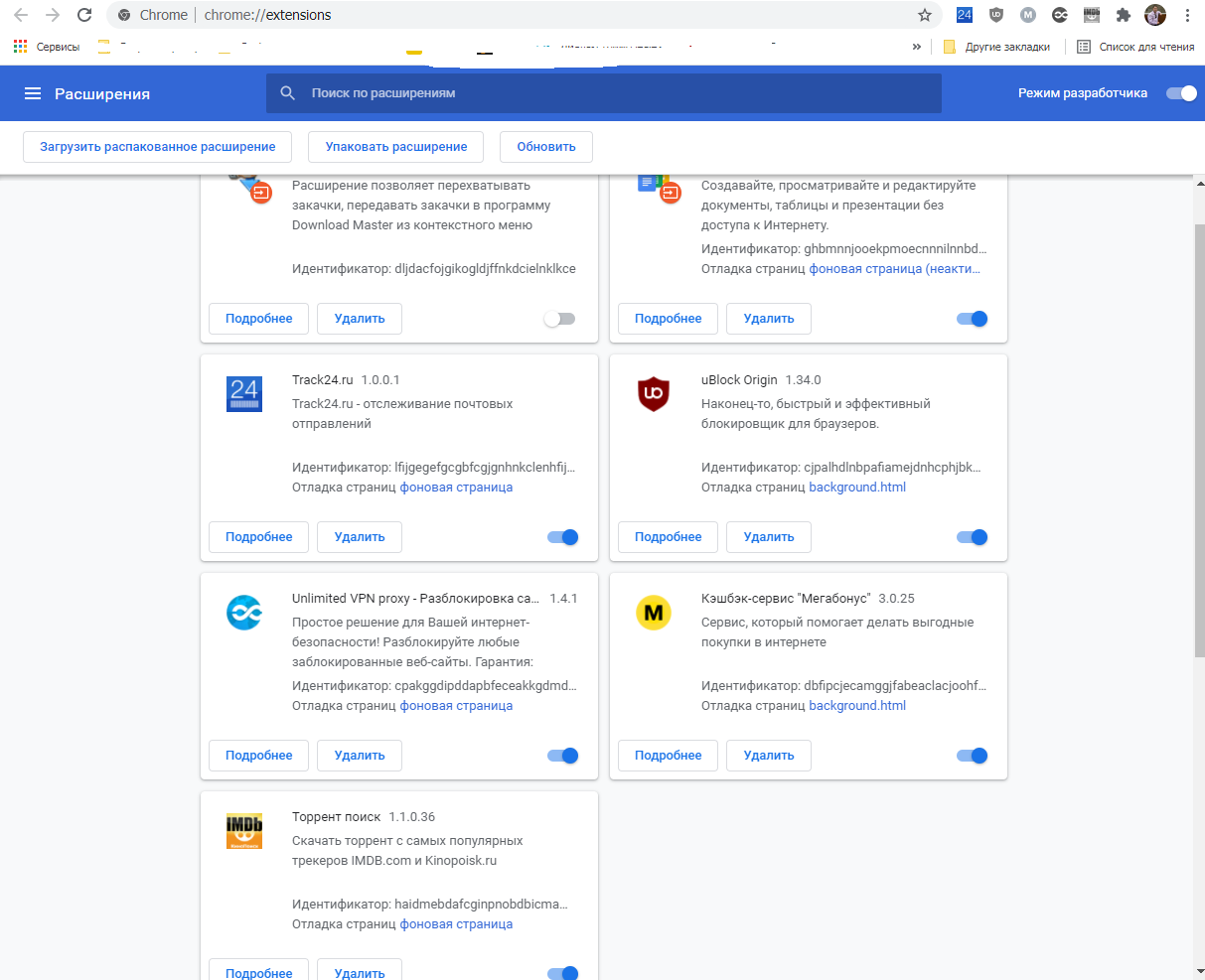The height and width of the screenshot is (980, 1205).
Task: Open Подробнее for Unlimited VPN proxy
Action: 258,756
